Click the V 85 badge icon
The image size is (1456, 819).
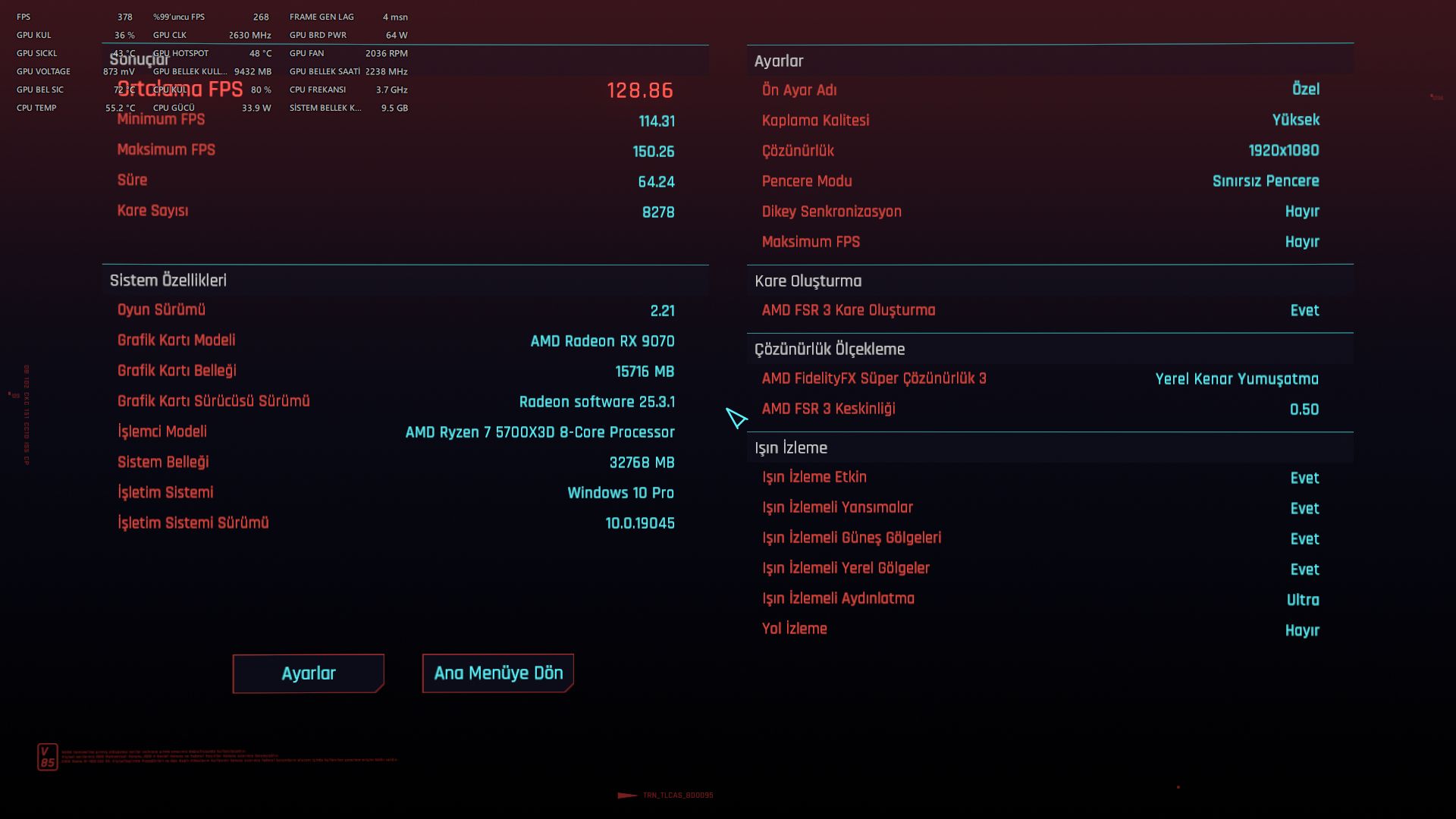[48, 757]
